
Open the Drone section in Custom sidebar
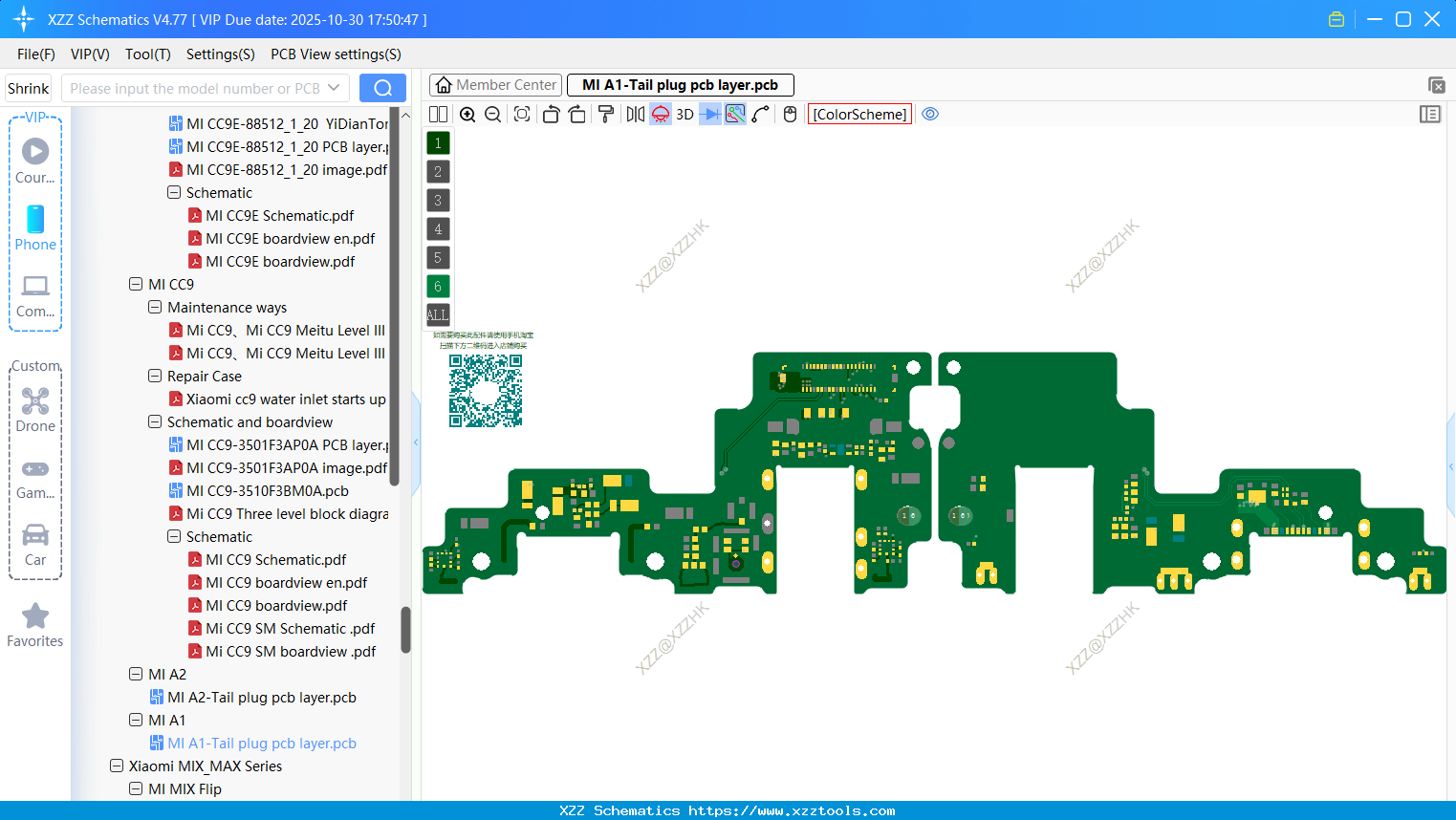point(35,406)
